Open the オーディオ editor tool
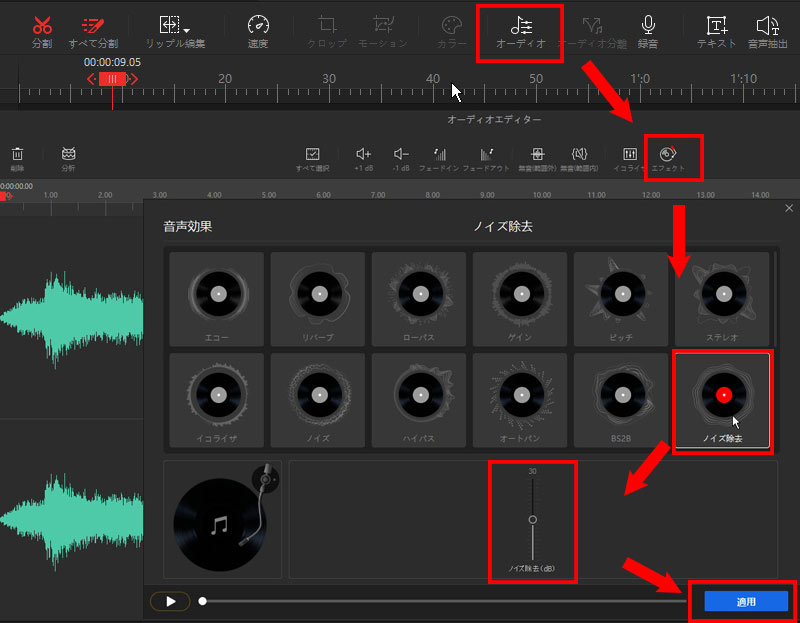800x623 pixels. click(520, 28)
